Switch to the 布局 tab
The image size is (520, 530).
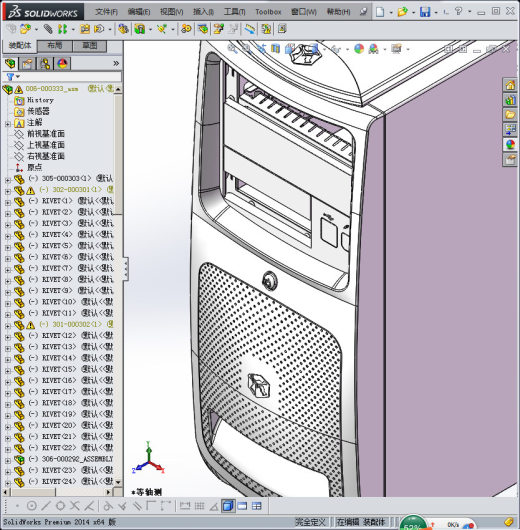click(x=54, y=46)
